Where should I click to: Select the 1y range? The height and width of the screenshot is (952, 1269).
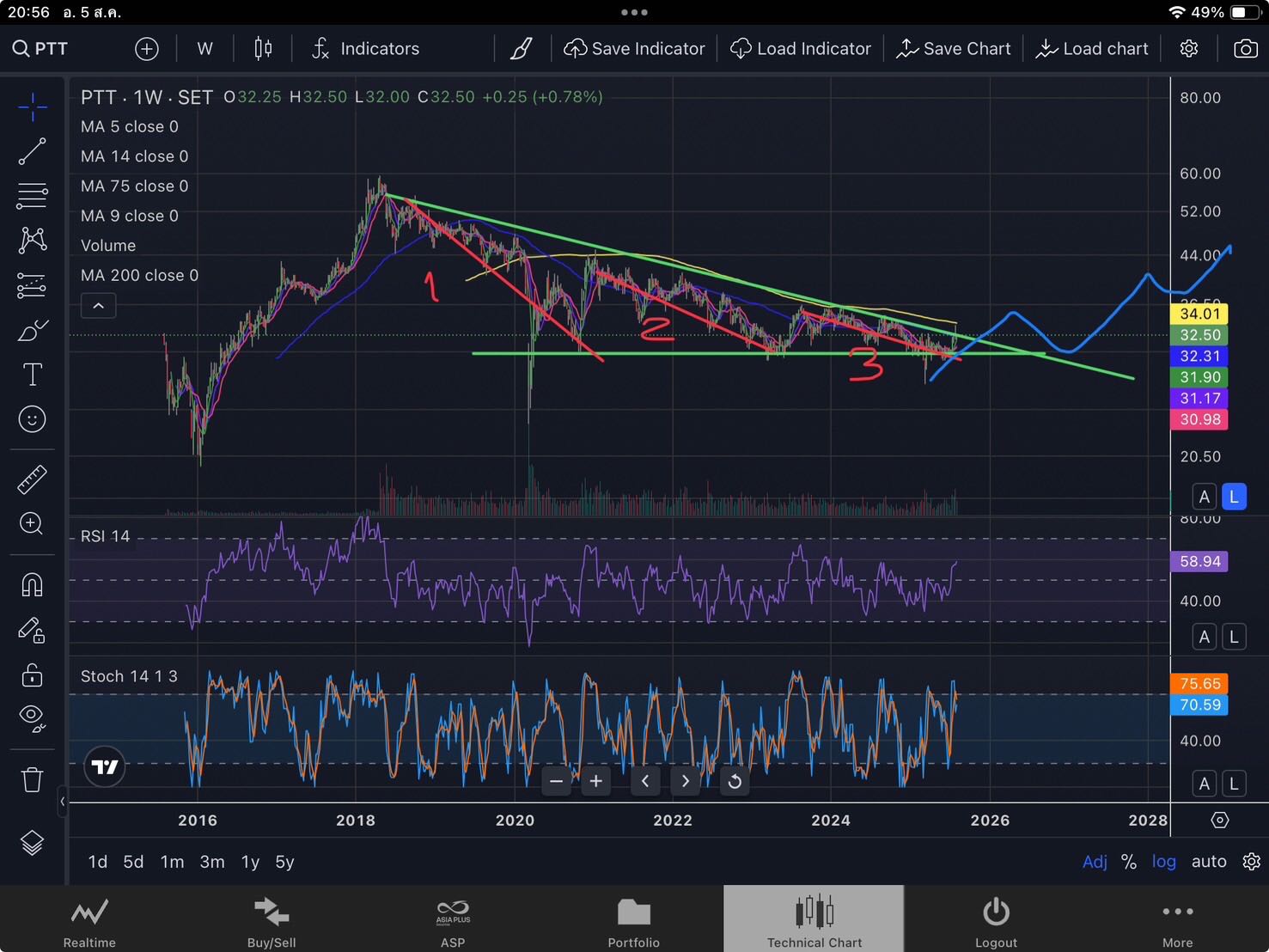[250, 862]
